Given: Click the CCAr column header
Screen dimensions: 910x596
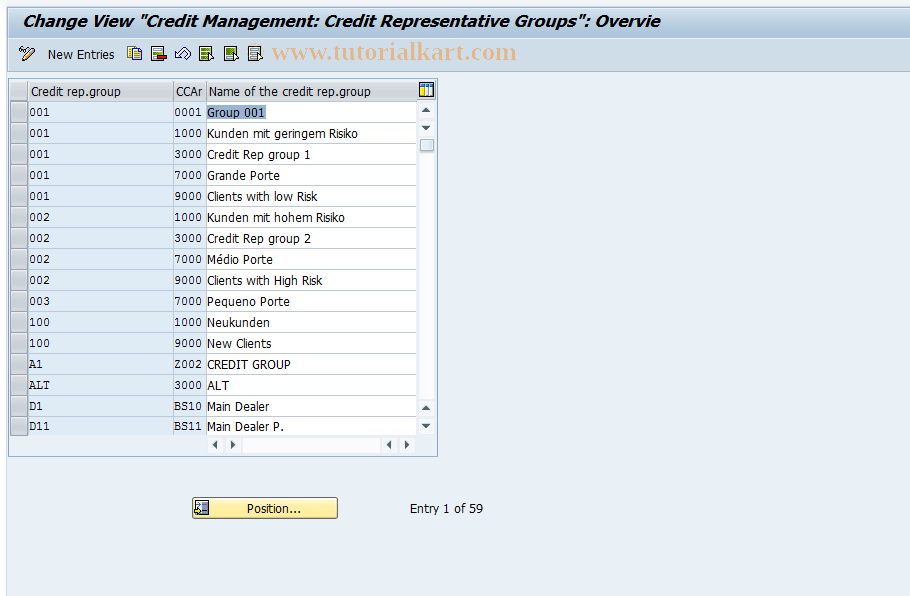Looking at the screenshot, I should pos(189,91).
